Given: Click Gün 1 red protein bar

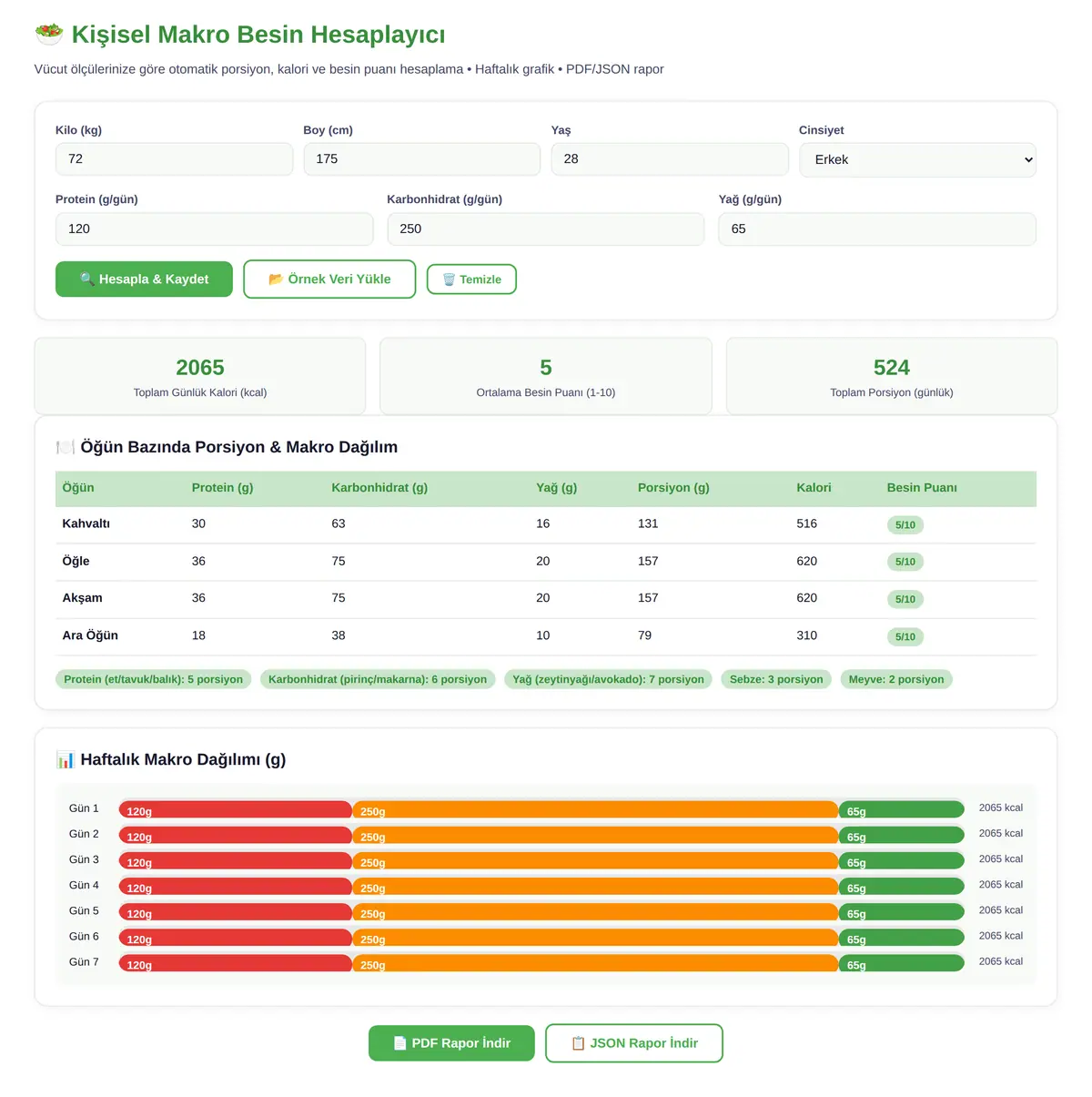Looking at the screenshot, I should (x=236, y=809).
